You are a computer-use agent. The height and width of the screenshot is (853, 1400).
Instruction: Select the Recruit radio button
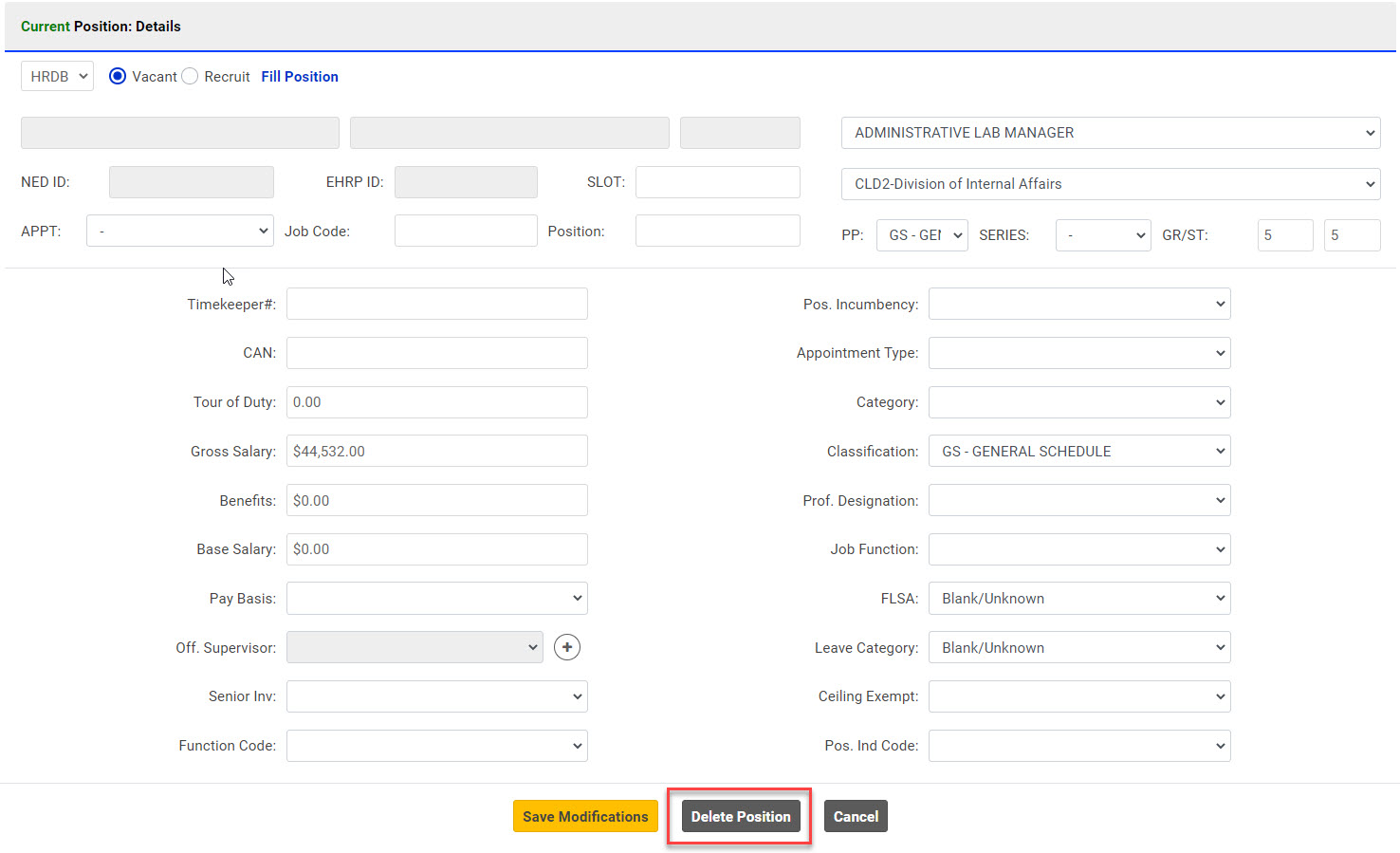[x=190, y=76]
